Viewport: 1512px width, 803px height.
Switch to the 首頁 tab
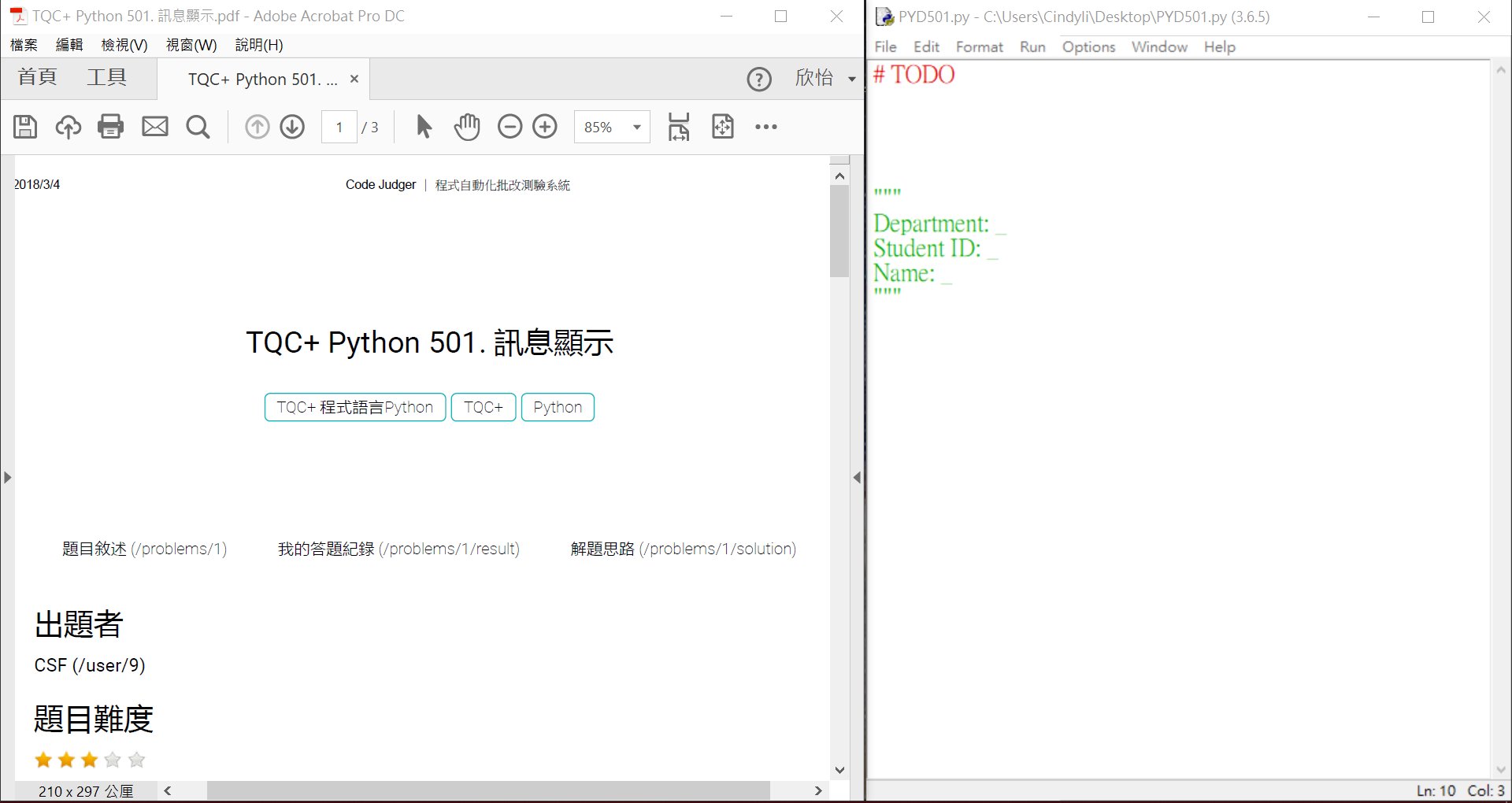click(x=38, y=77)
